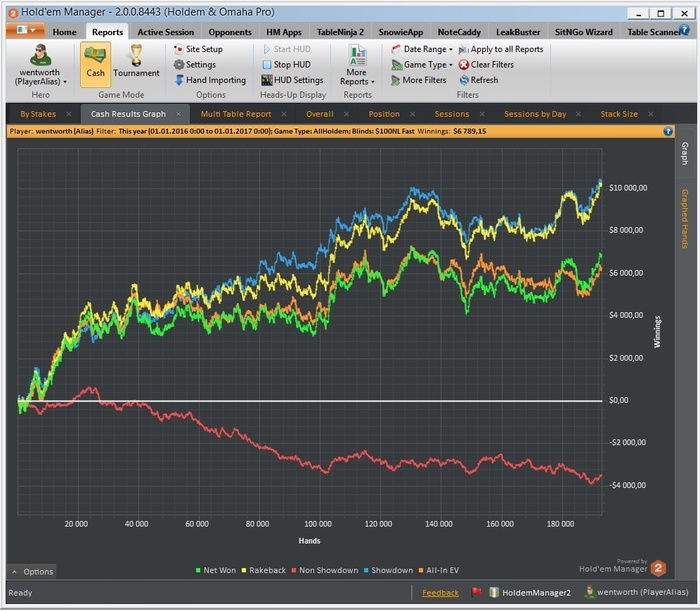Screen dimensions: 700x611
Task: Click the help icon on filter bar
Action: (x=667, y=131)
